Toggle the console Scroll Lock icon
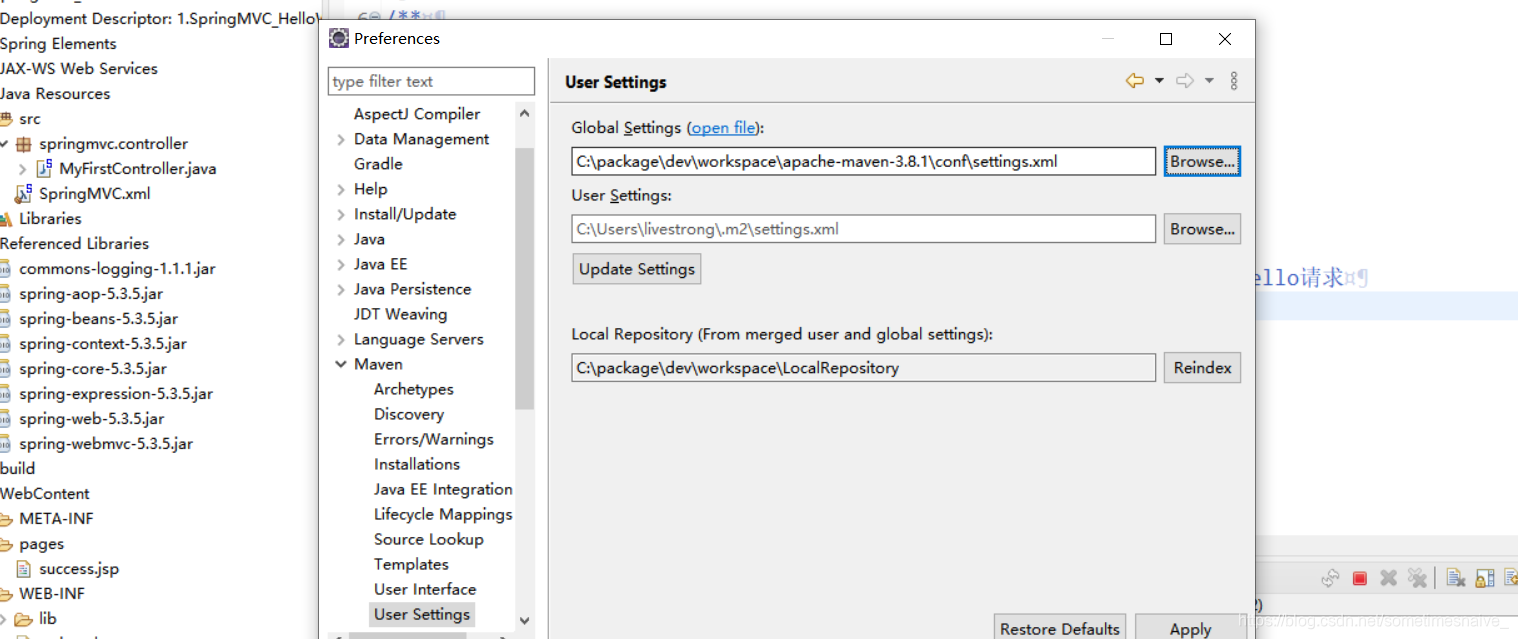 (x=1485, y=578)
